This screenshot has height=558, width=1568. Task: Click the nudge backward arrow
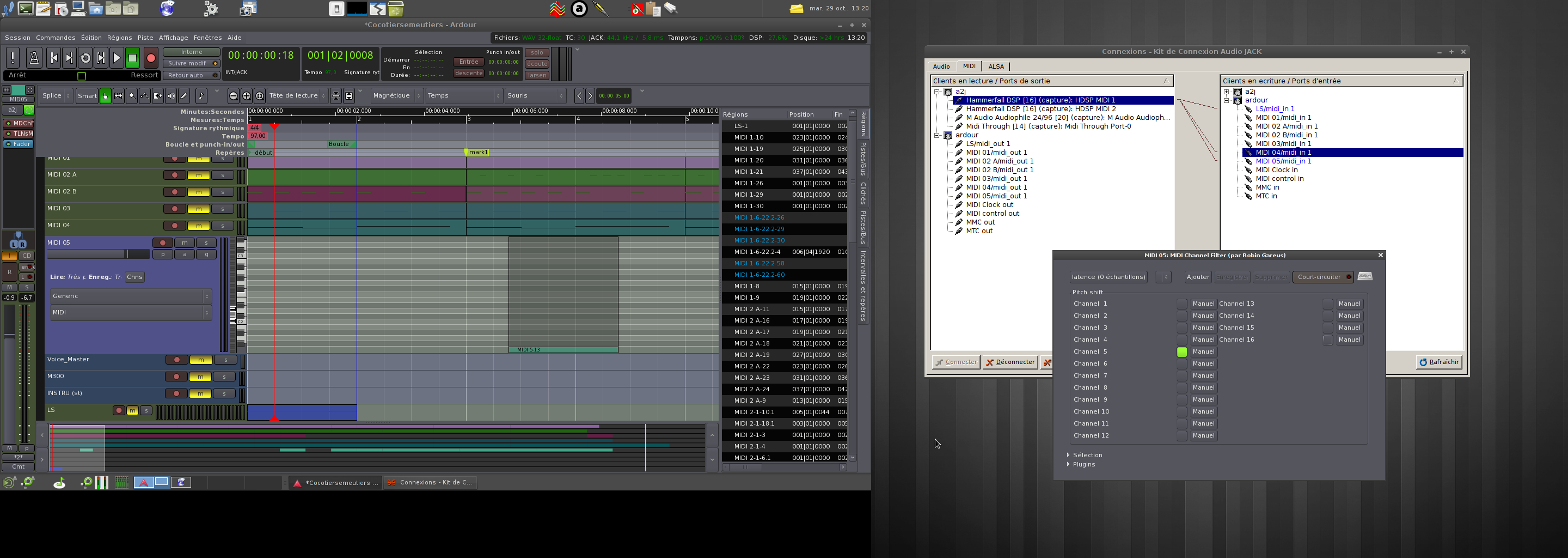579,96
